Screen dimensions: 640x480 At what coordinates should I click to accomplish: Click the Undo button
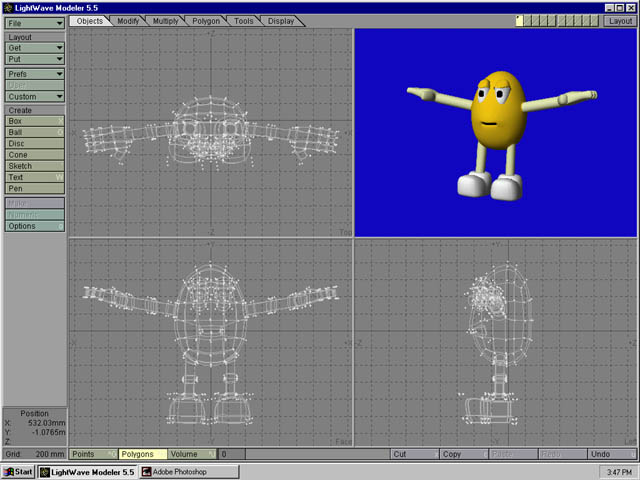611,454
